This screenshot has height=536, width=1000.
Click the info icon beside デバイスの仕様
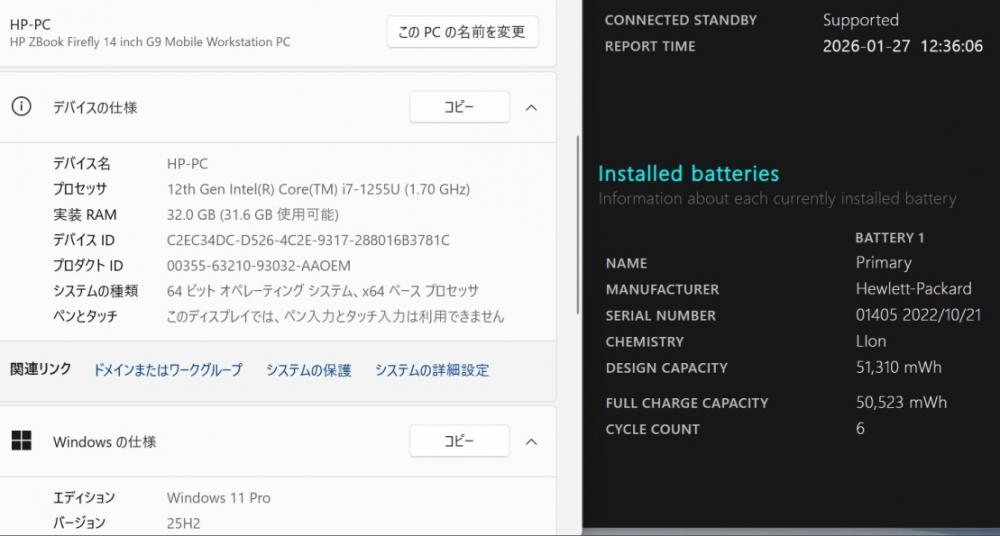[21, 107]
